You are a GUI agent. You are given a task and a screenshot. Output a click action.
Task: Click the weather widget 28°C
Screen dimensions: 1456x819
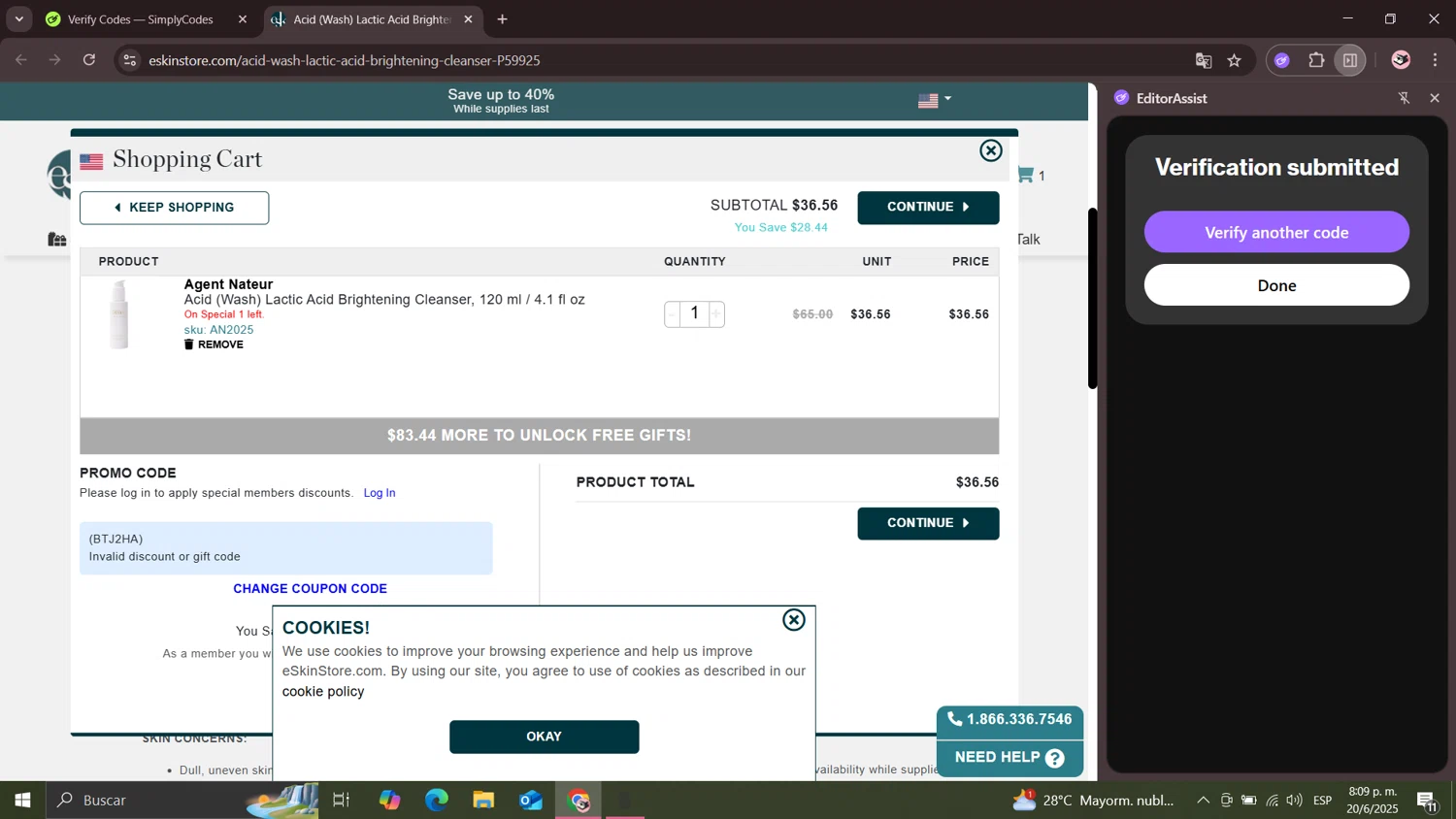coord(1093,801)
